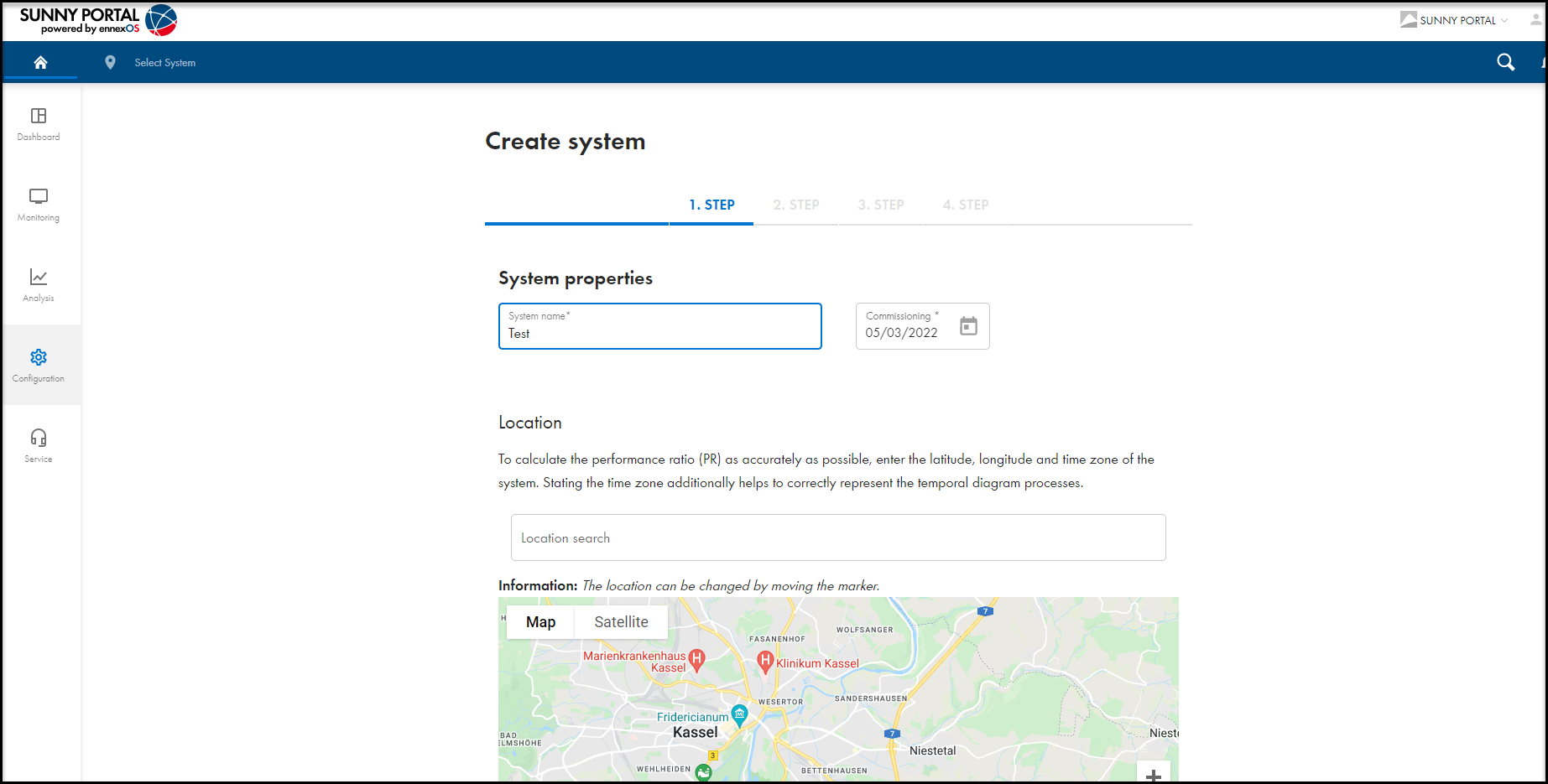Image resolution: width=1548 pixels, height=784 pixels.
Task: Open the Dashboard panel
Action: [x=38, y=123]
